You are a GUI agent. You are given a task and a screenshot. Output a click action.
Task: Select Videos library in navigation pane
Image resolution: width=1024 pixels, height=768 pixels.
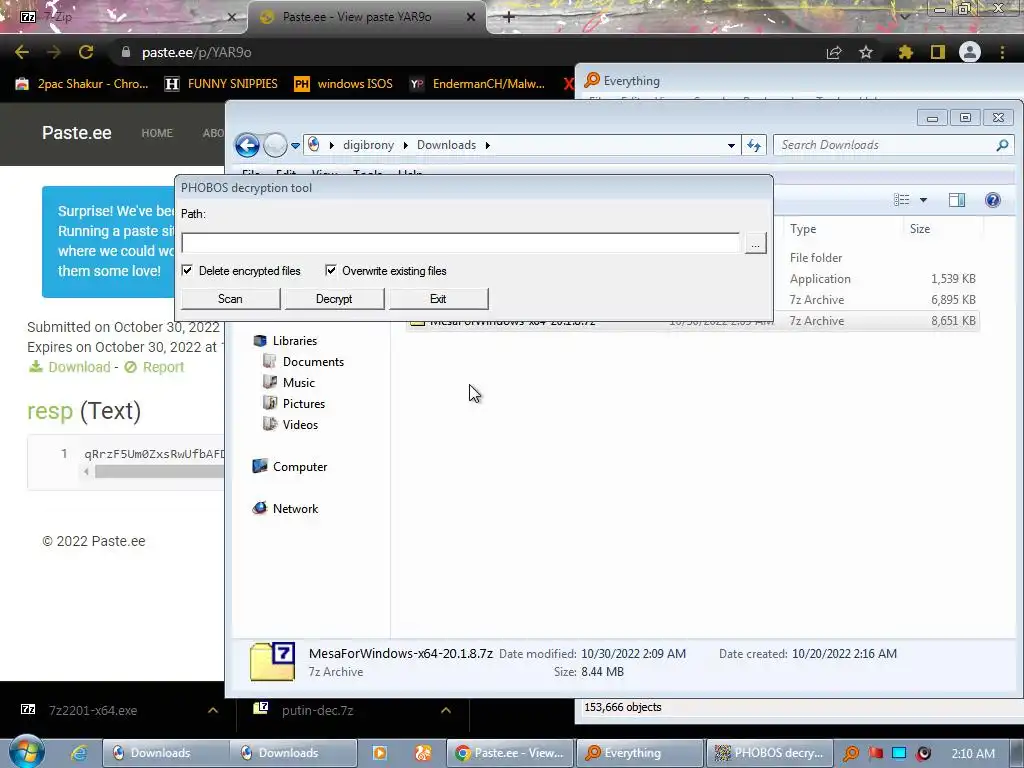point(300,424)
